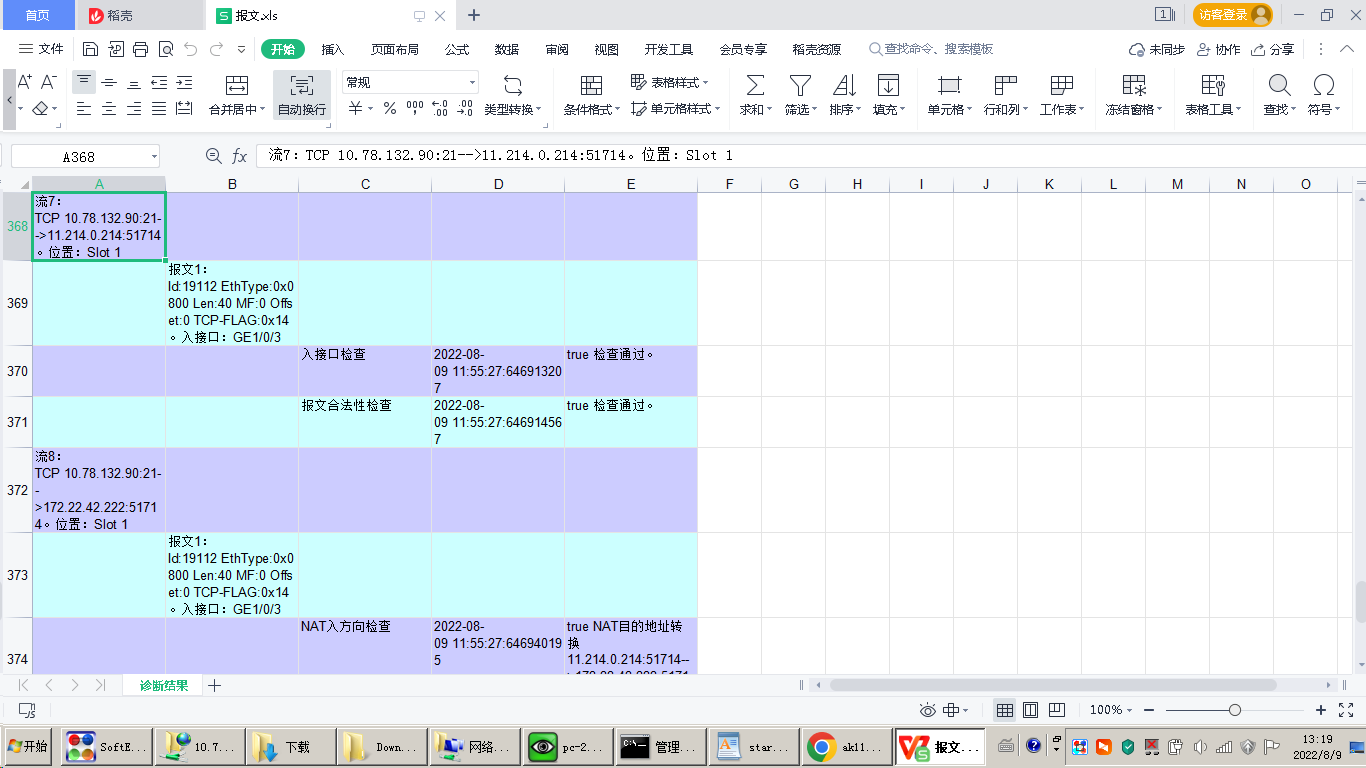
Task: Decrease font size with the A- icon
Action: coord(48,82)
